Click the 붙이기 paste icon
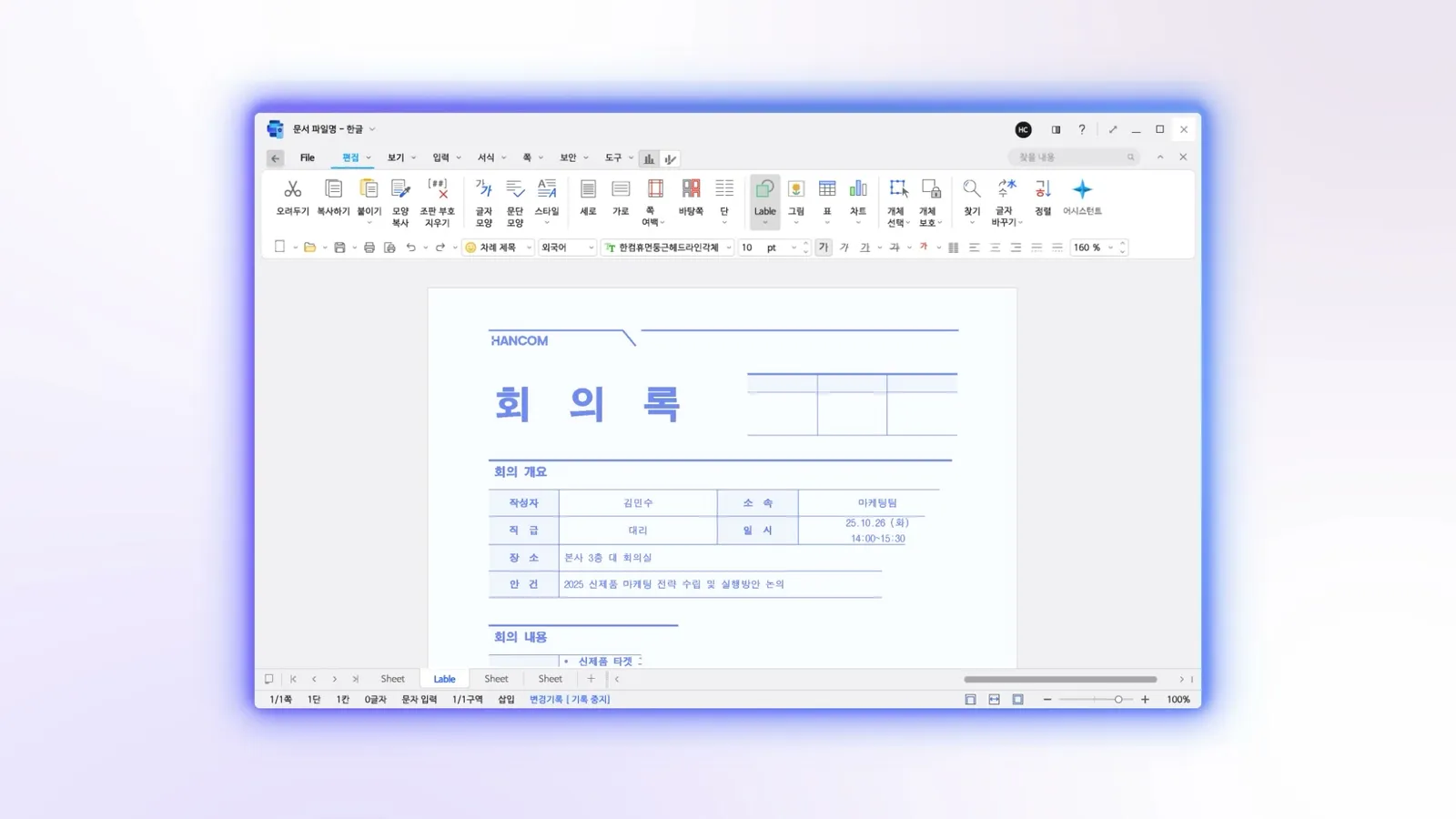This screenshot has height=819, width=1456. click(369, 188)
